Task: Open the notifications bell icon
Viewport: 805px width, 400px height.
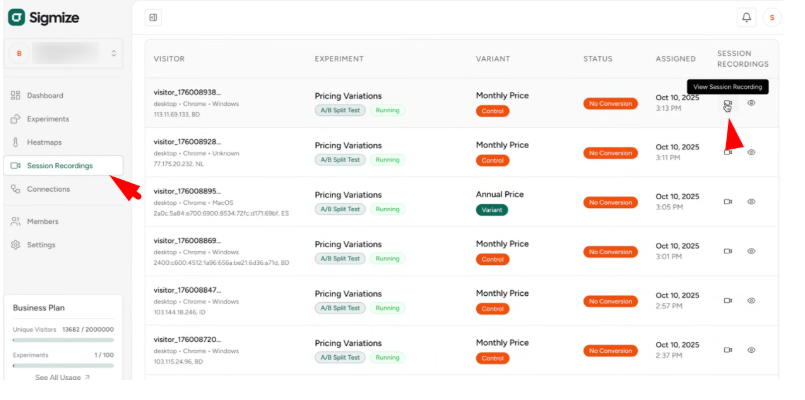Action: coord(746,17)
